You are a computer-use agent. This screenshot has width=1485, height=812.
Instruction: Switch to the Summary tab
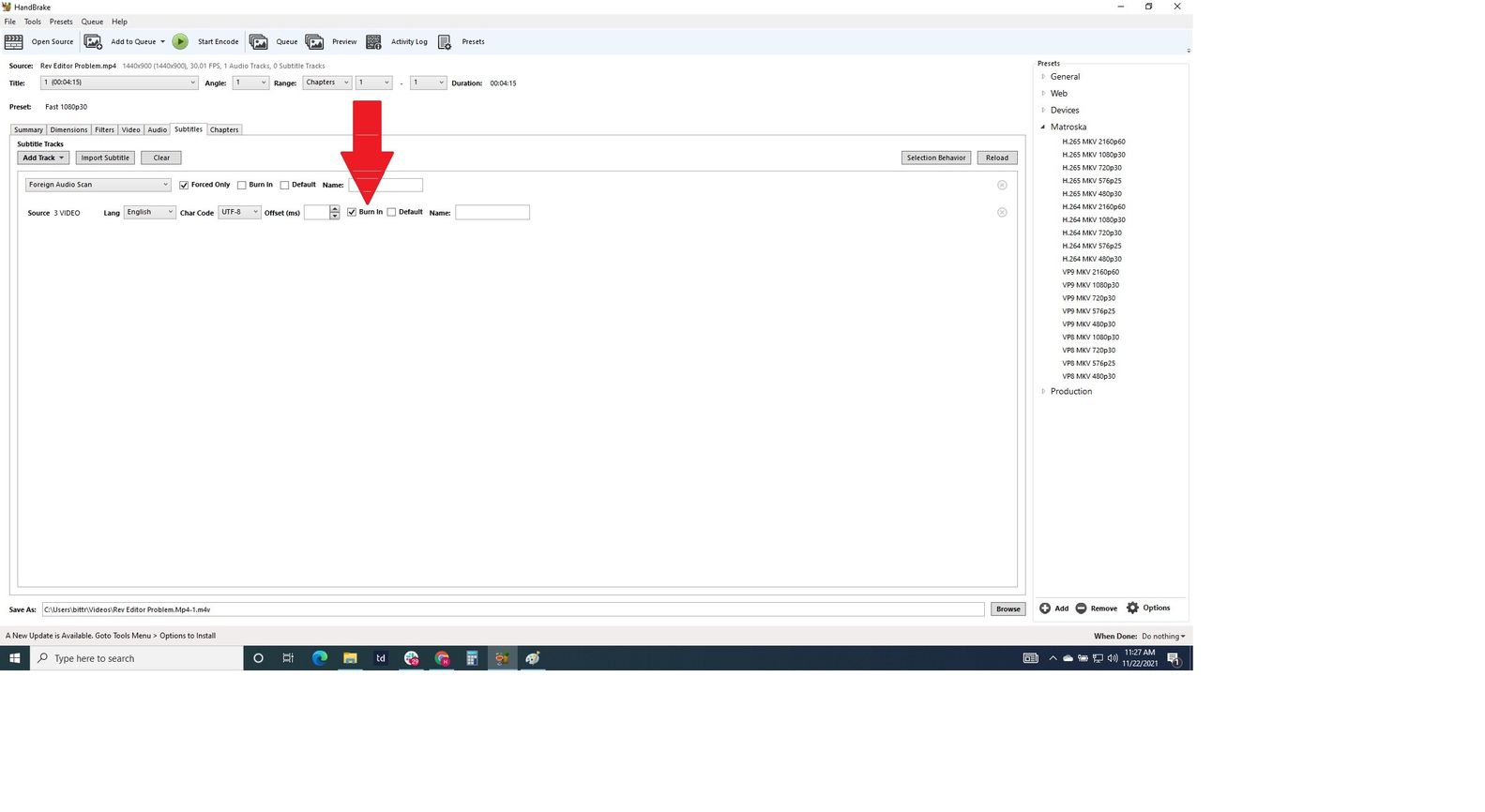tap(28, 129)
